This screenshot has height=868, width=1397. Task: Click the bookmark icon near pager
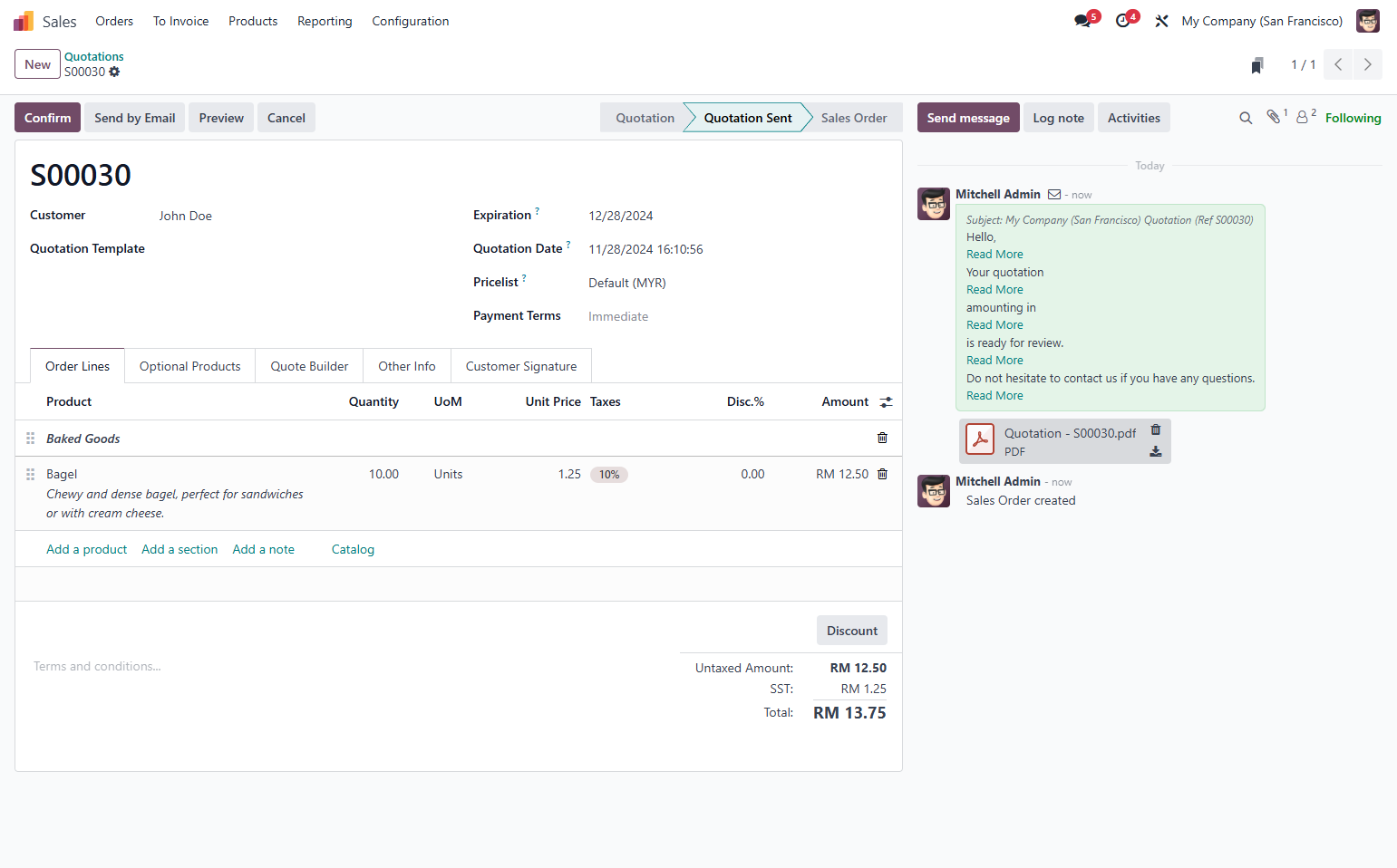(x=1257, y=65)
